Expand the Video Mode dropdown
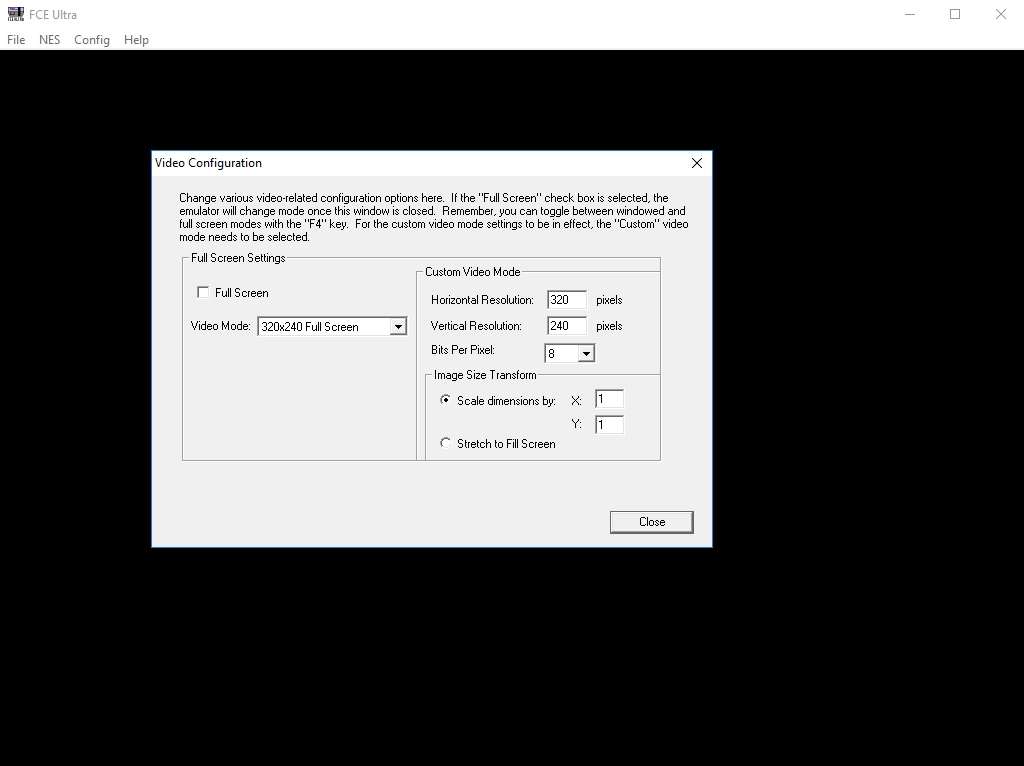This screenshot has height=766, width=1024. (398, 327)
